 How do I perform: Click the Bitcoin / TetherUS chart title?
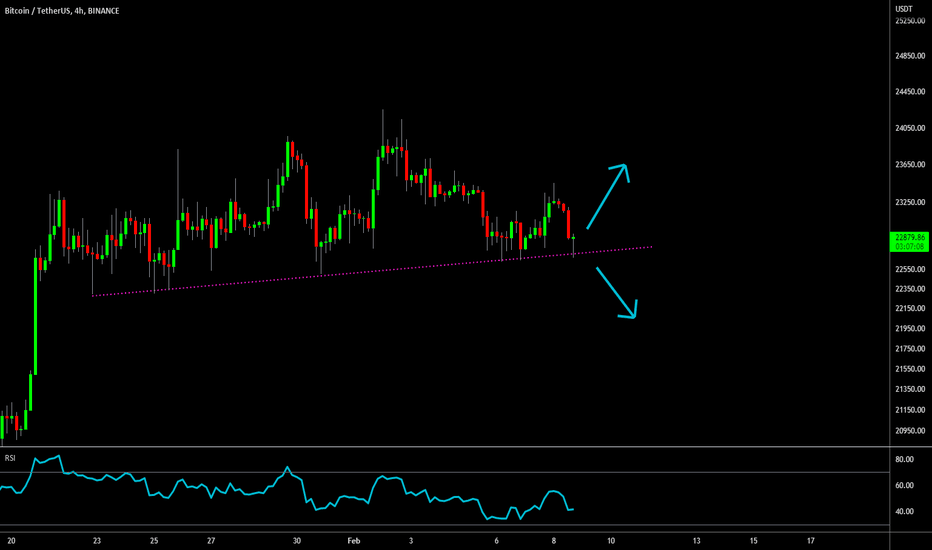click(62, 11)
